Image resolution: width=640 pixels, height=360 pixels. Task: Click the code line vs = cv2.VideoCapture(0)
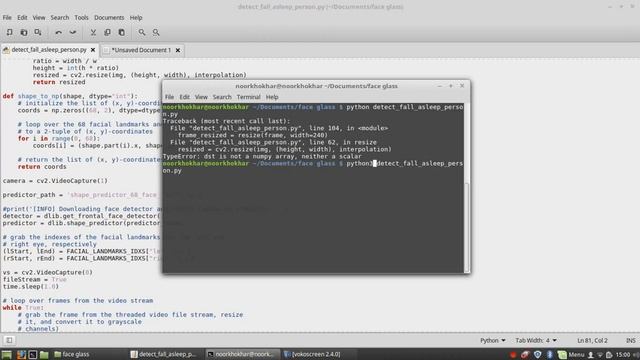point(48,272)
